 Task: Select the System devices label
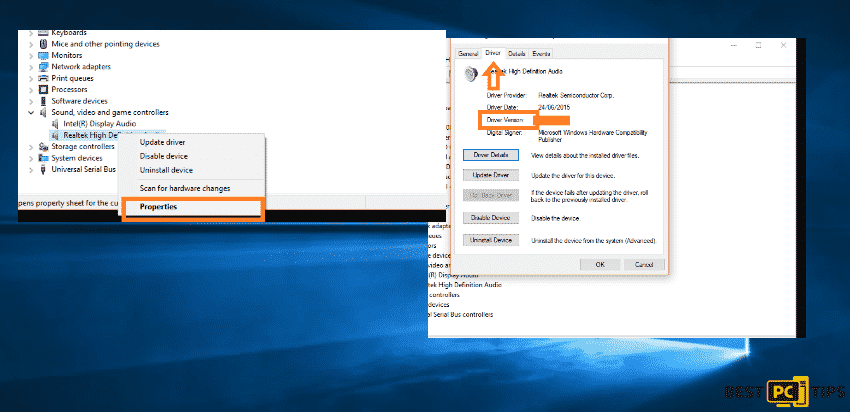[x=77, y=158]
